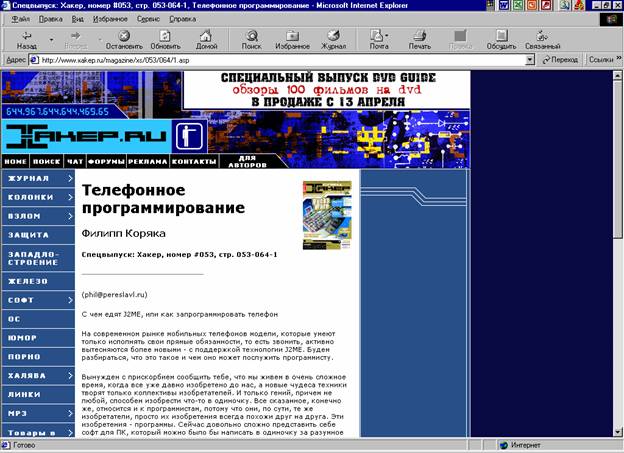Click the КОНТАКТЫ site navigation link
The image size is (624, 453).
[194, 162]
